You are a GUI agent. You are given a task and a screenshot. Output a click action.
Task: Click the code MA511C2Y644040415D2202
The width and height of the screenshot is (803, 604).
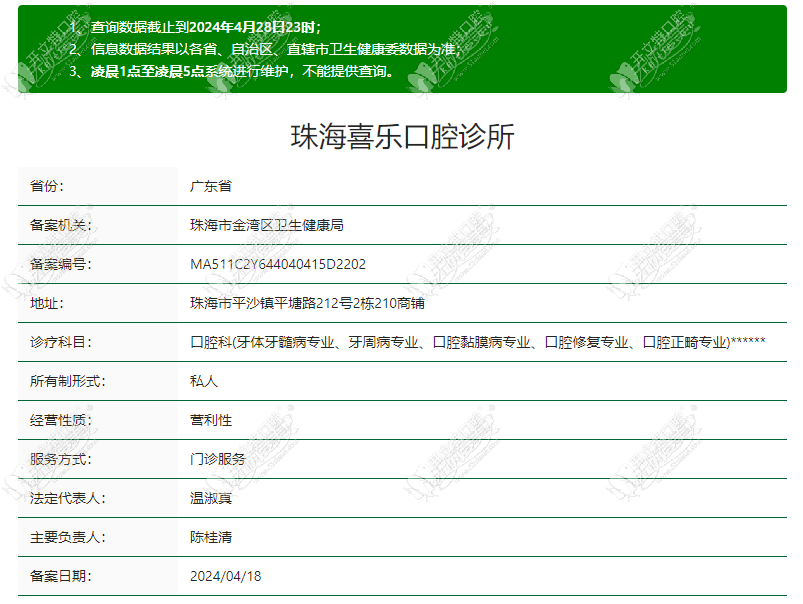[278, 264]
